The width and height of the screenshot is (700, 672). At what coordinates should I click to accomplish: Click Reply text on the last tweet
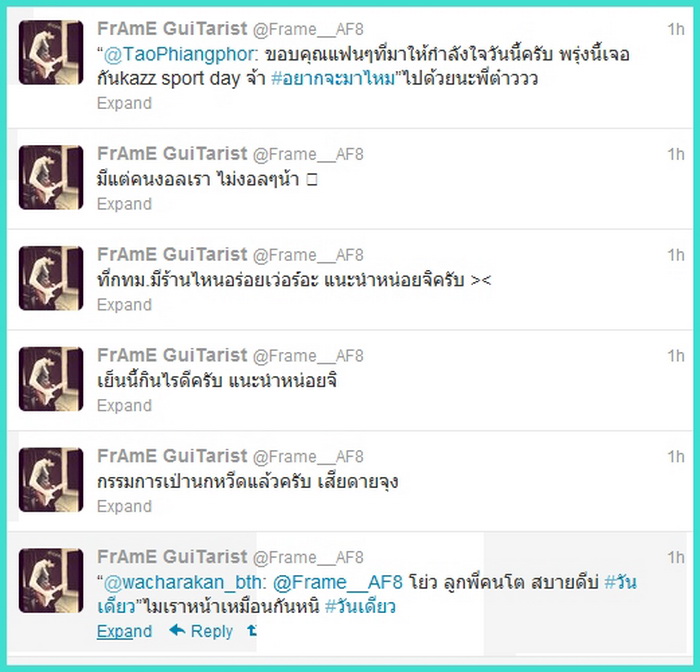point(212,631)
